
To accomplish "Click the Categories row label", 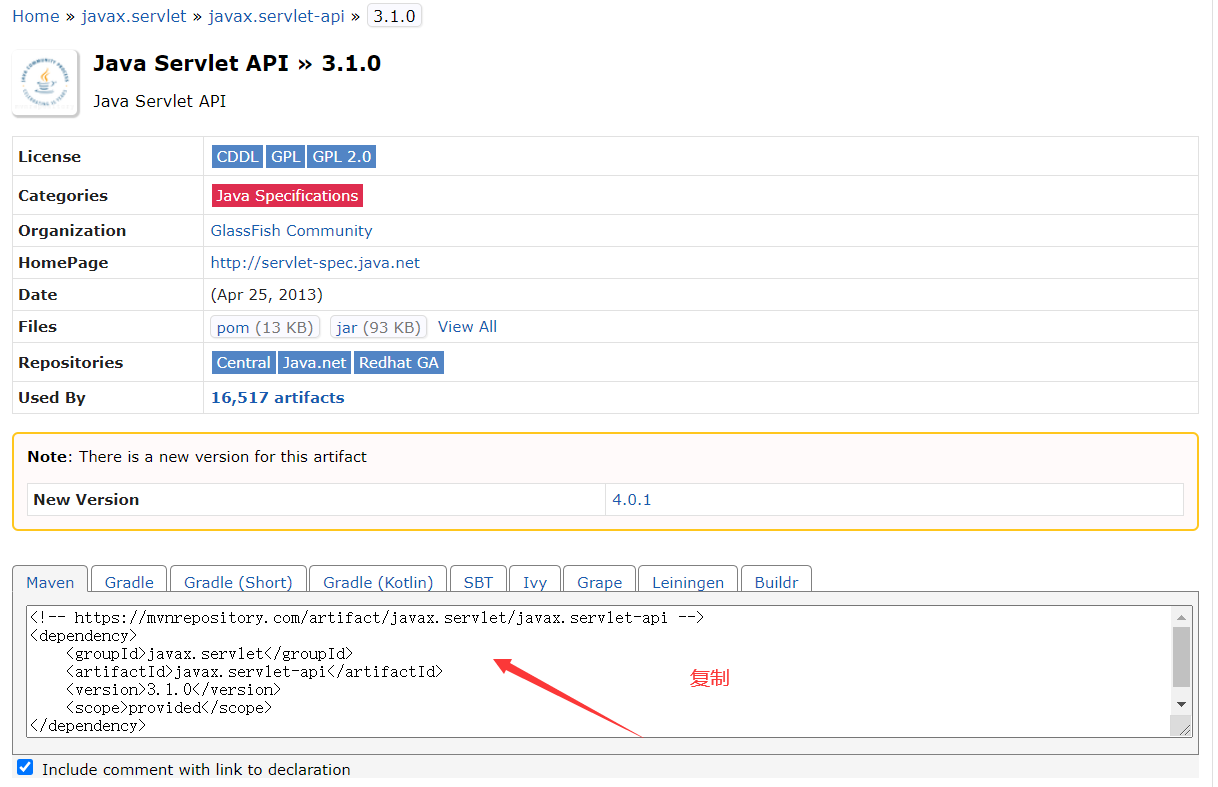I will (63, 196).
